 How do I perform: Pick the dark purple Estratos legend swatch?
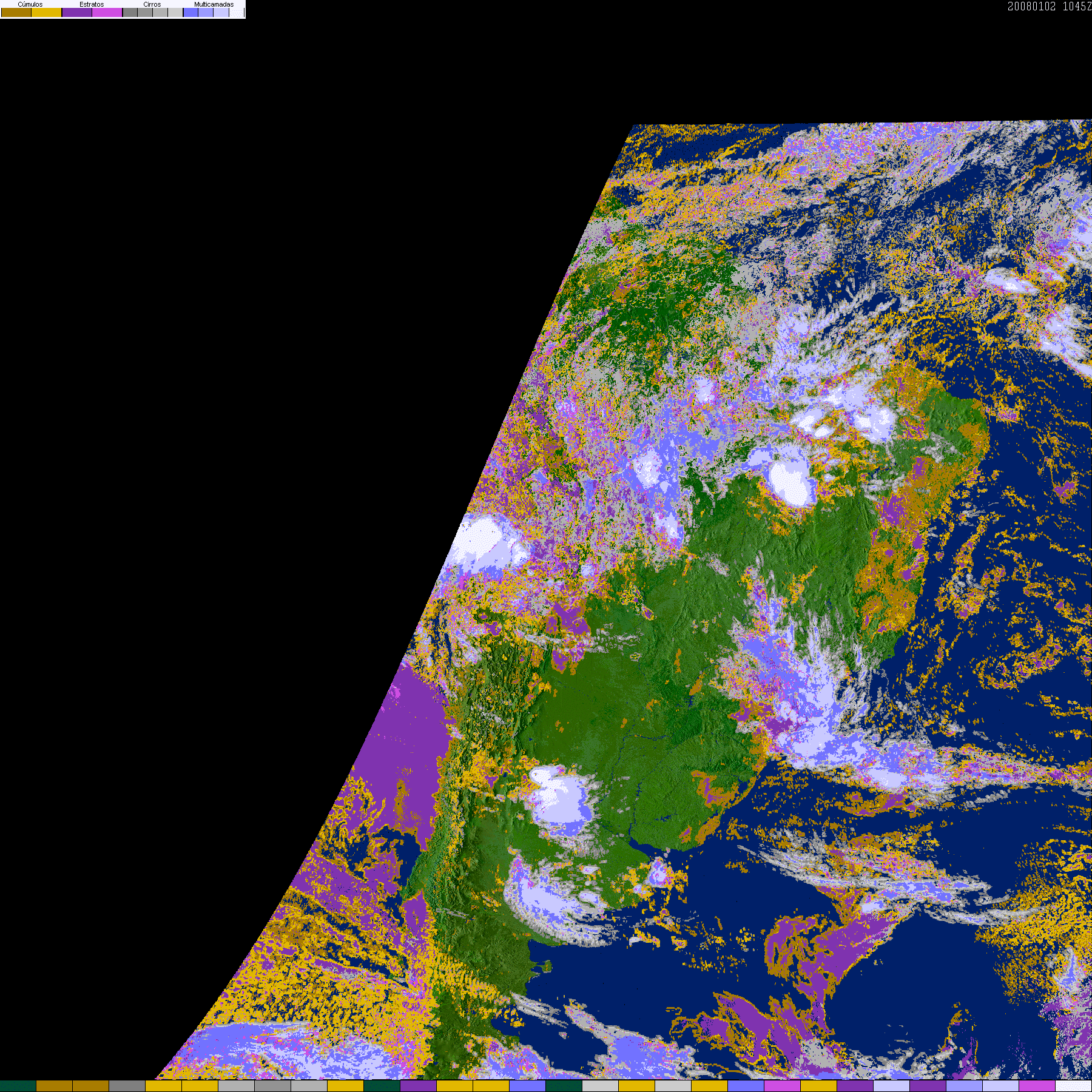[x=77, y=13]
